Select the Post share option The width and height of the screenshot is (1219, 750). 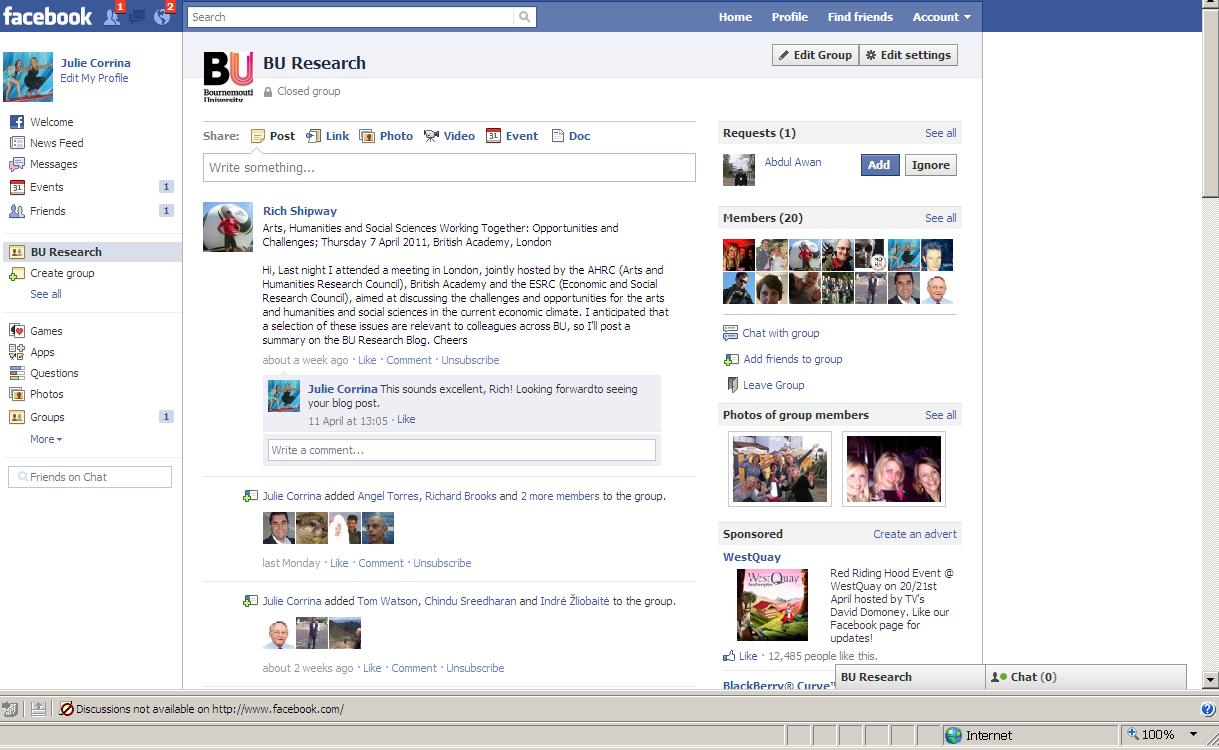click(x=273, y=136)
